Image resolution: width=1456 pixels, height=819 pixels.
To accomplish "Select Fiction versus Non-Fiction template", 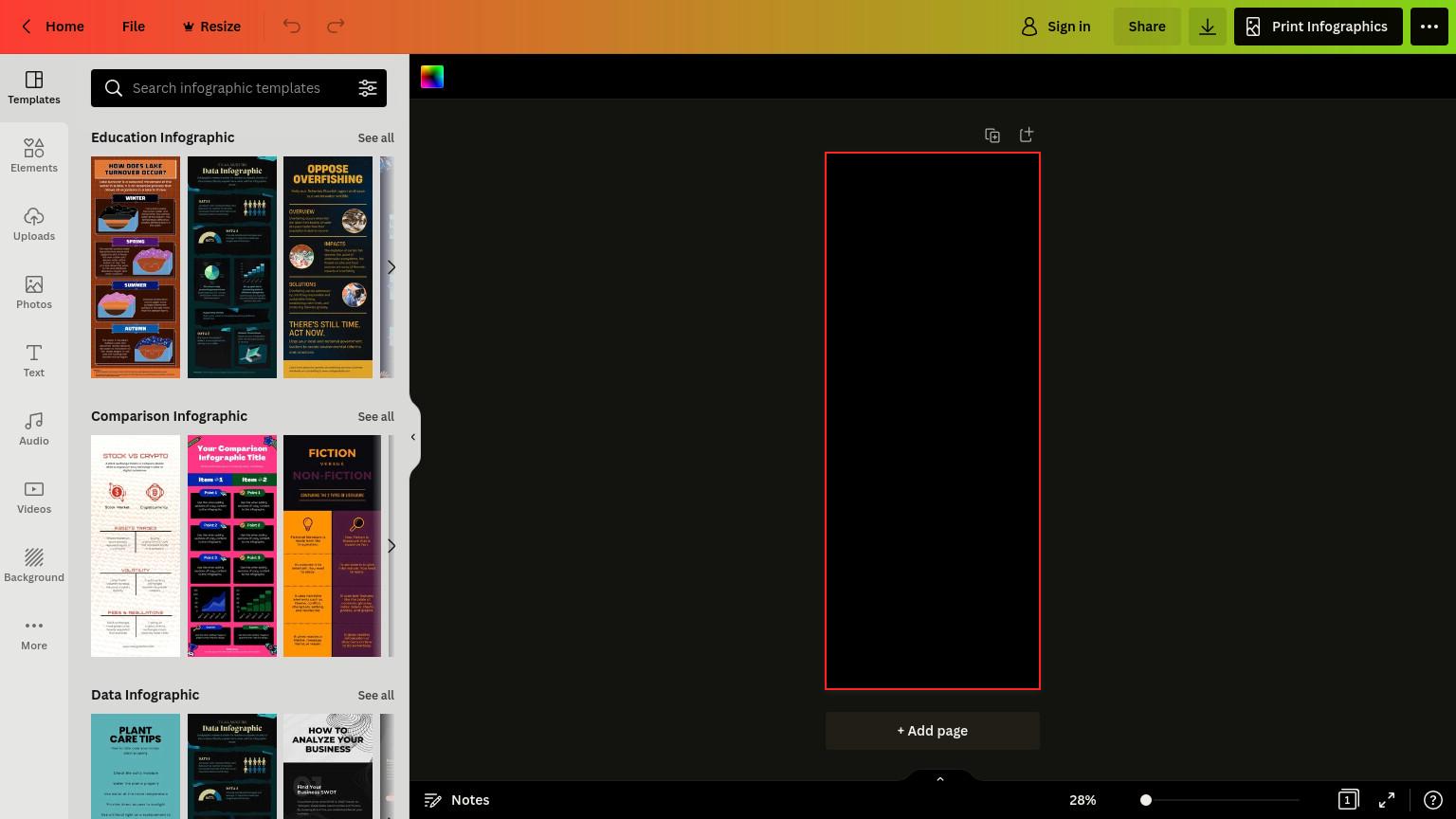I will click(332, 546).
